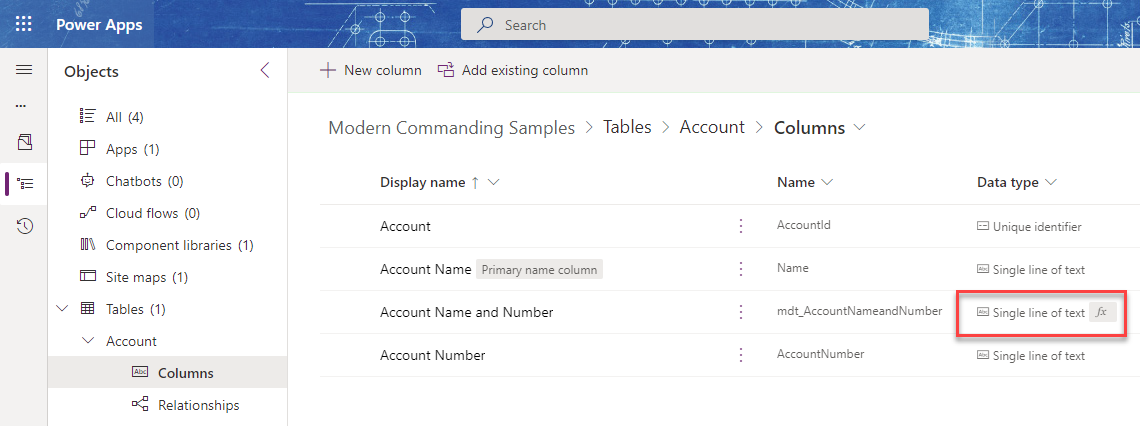1140x426 pixels.
Task: Open the more options ellipsis in left rail
Action: click(21, 105)
